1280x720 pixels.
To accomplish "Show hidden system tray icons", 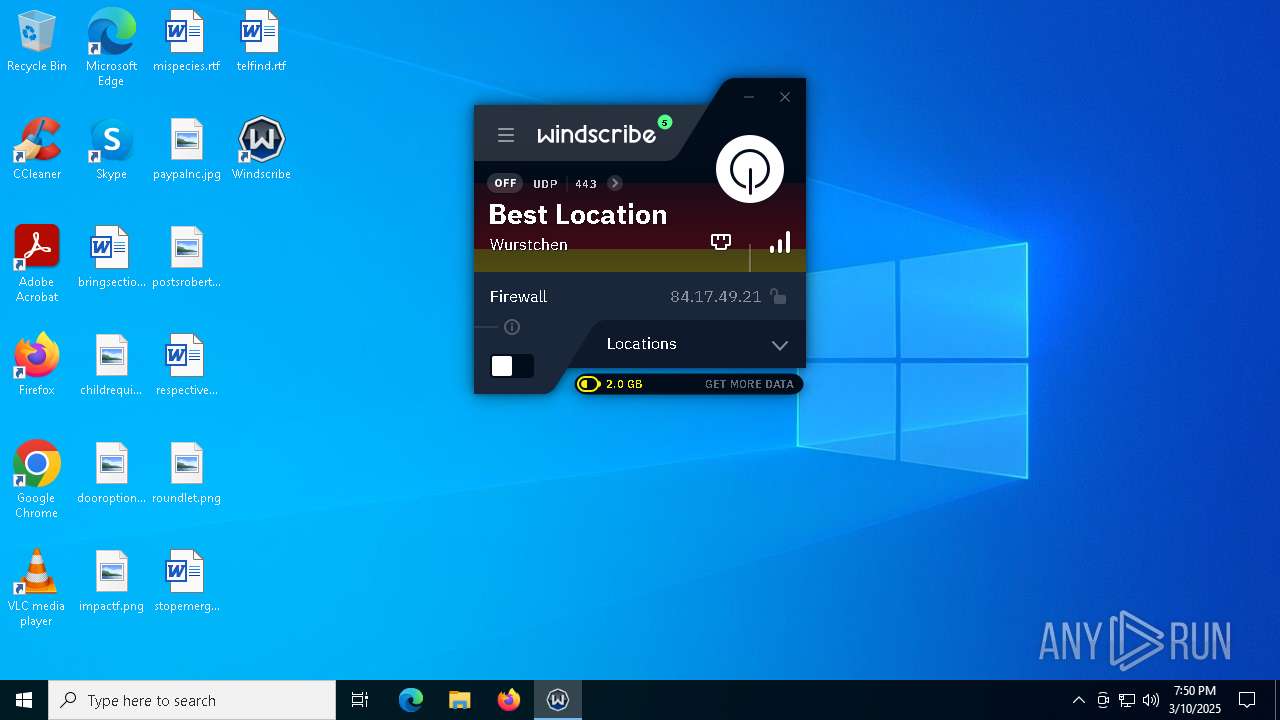I will click(1078, 700).
